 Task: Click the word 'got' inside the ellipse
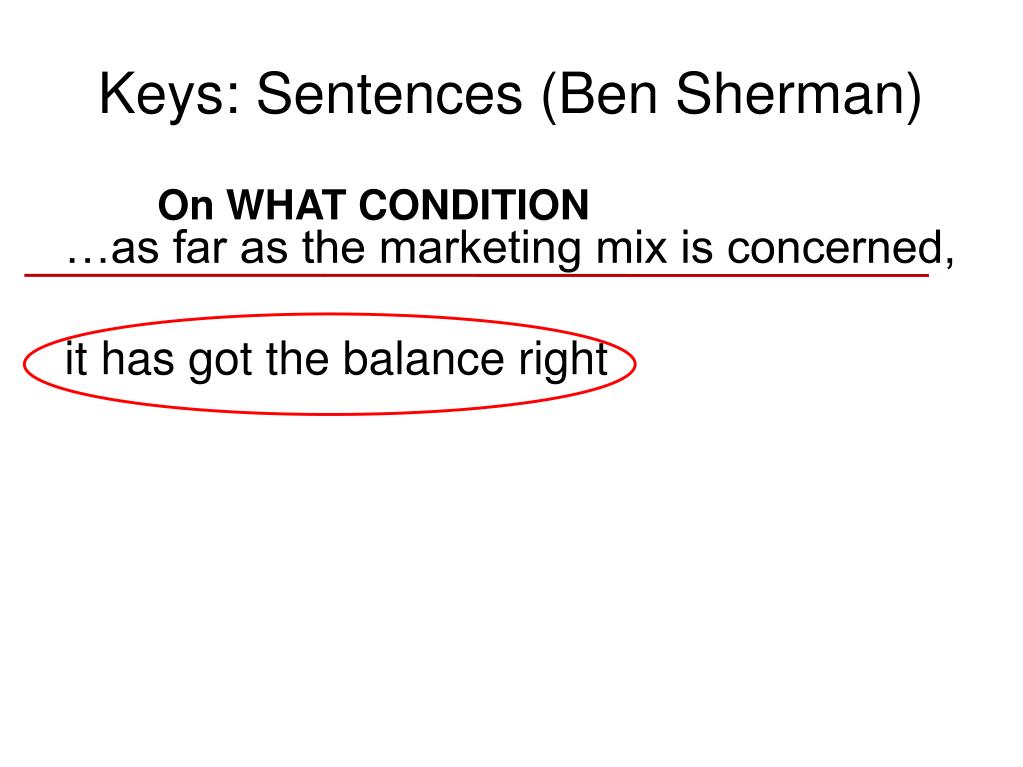(x=221, y=362)
